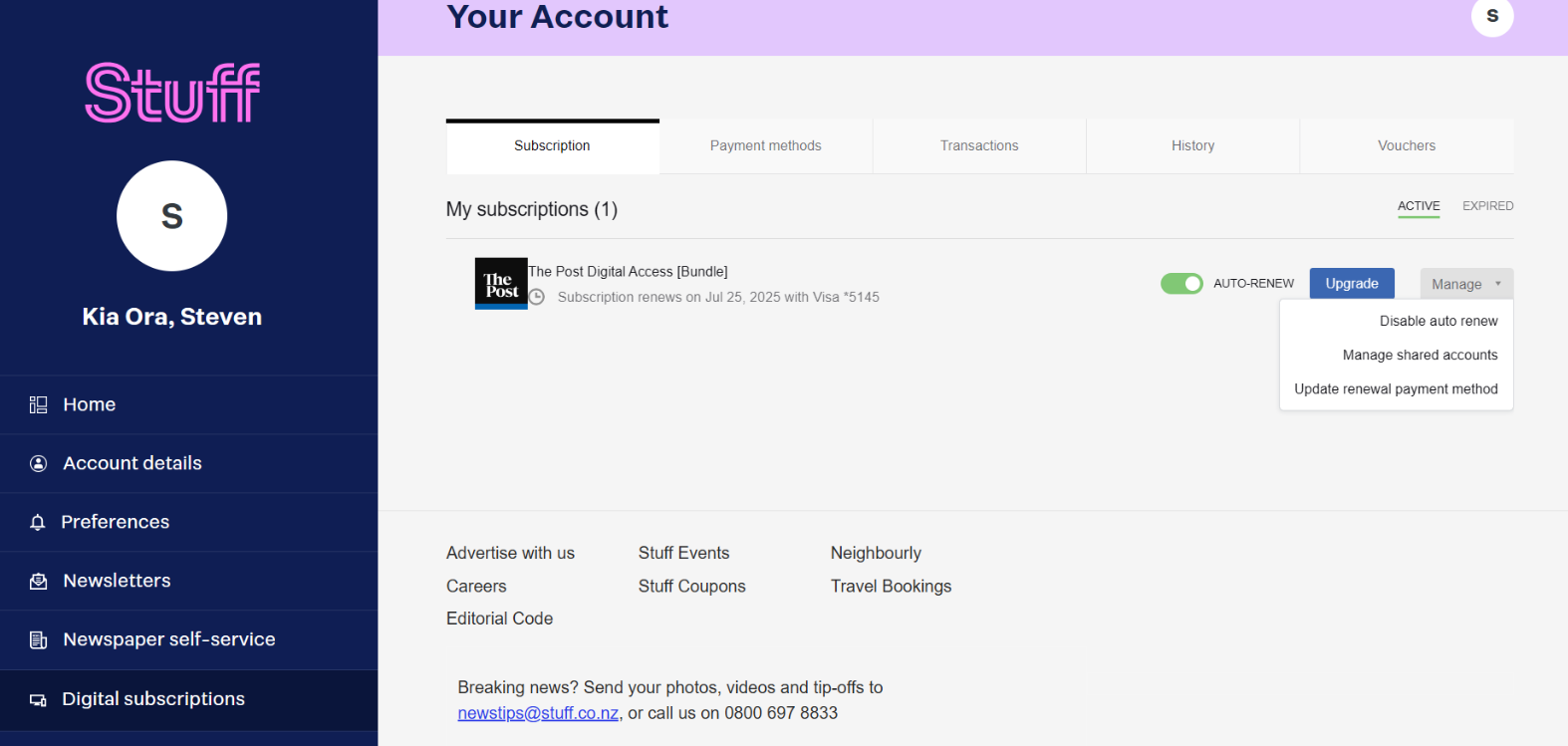Open the account avatar at top right
Screen dimensions: 1568x746
click(1492, 16)
